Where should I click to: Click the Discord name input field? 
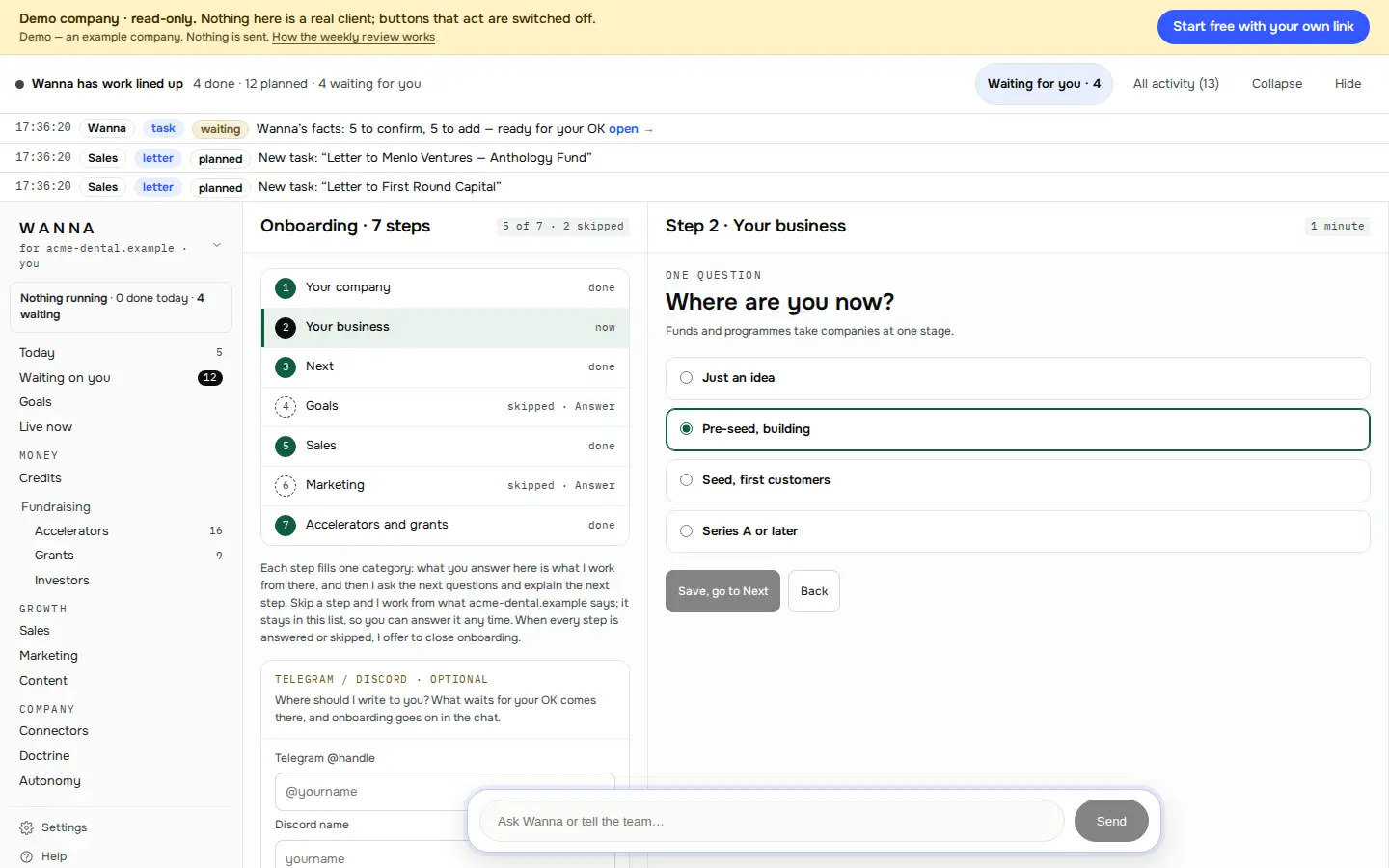(x=445, y=858)
